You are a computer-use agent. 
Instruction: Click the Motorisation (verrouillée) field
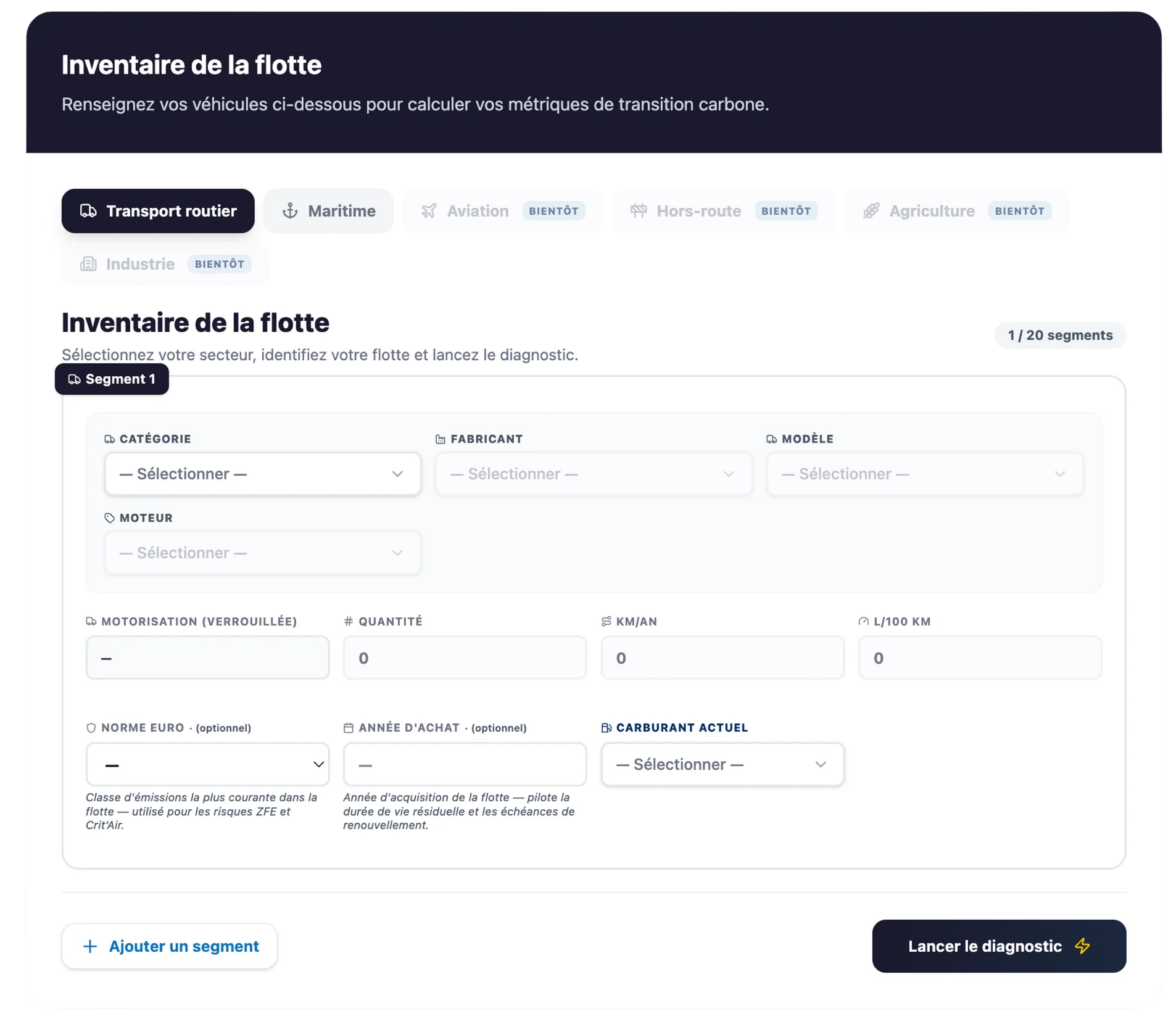(x=207, y=658)
